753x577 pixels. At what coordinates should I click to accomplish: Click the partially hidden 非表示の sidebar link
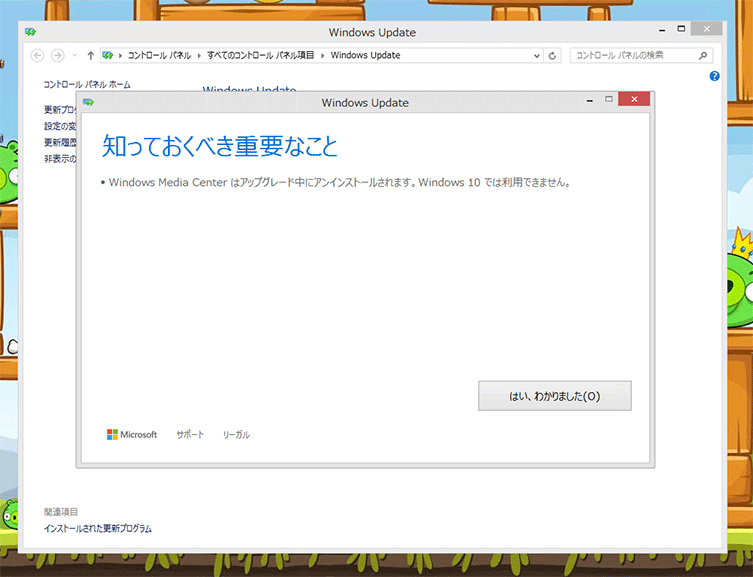point(60,159)
